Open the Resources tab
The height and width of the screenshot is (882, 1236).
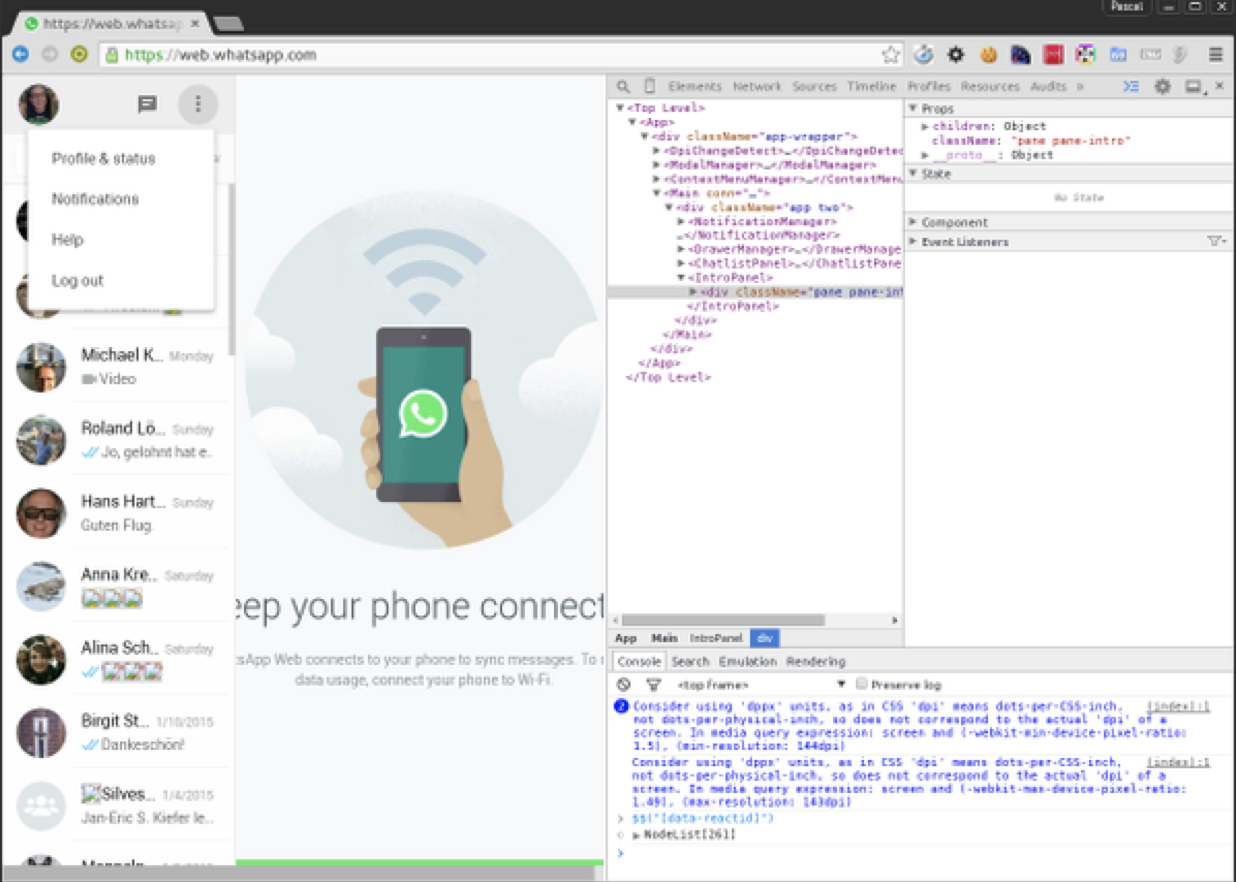pos(990,87)
